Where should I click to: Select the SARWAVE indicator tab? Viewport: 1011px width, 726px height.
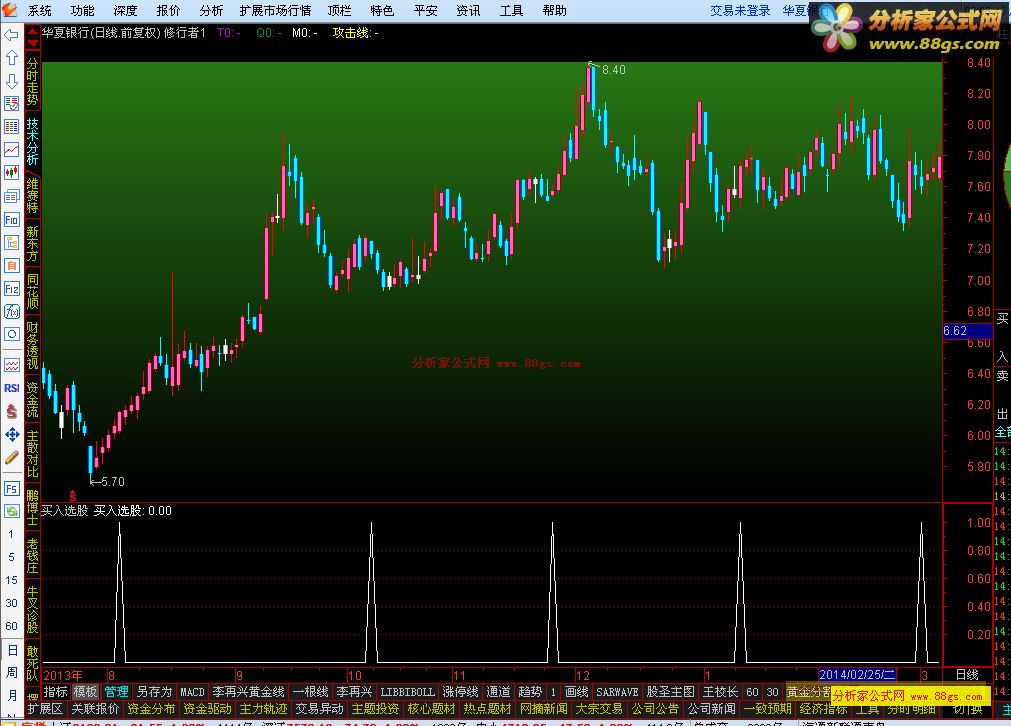(617, 692)
